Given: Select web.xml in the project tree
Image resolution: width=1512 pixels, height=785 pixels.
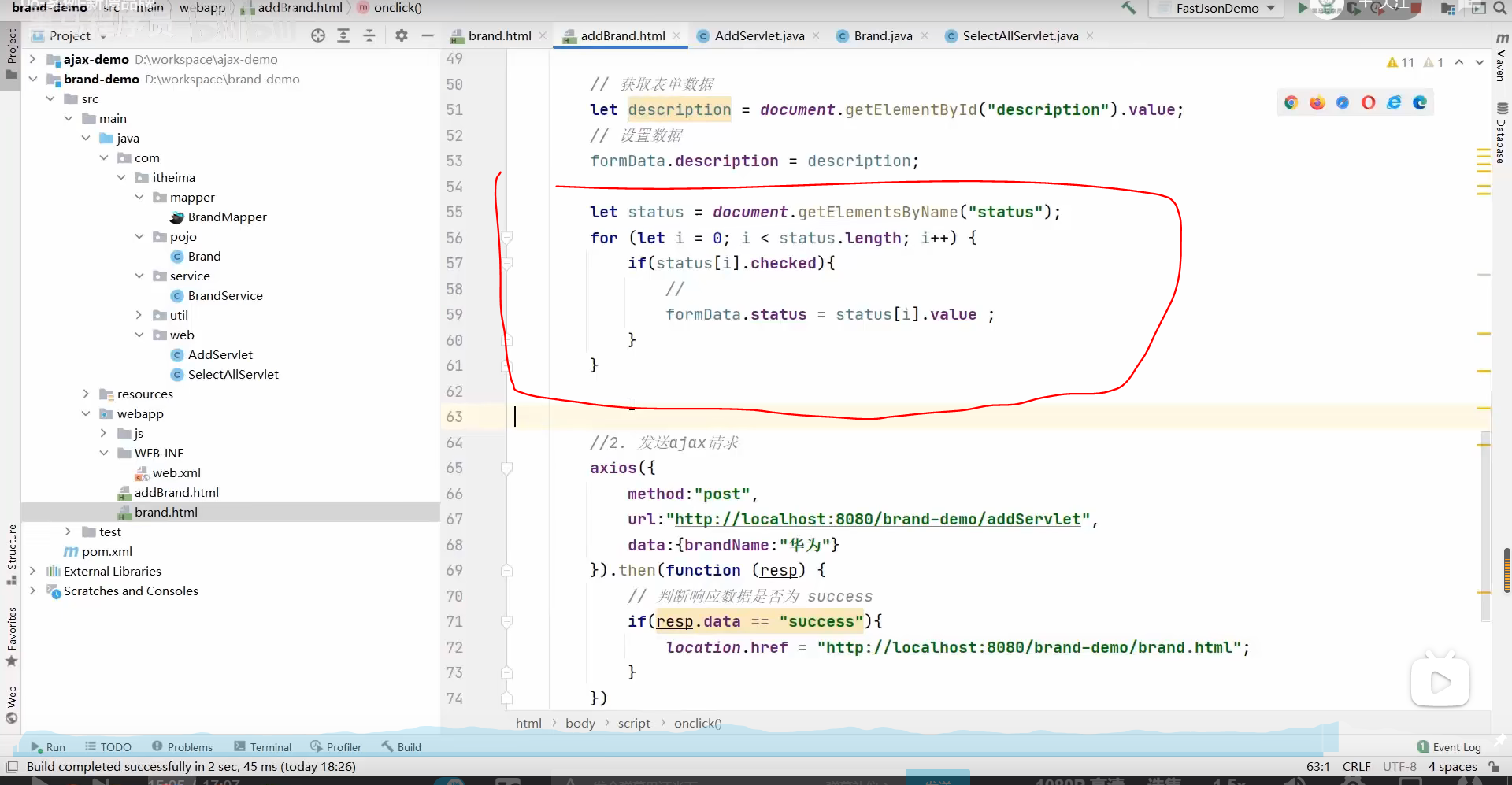Looking at the screenshot, I should [x=176, y=472].
